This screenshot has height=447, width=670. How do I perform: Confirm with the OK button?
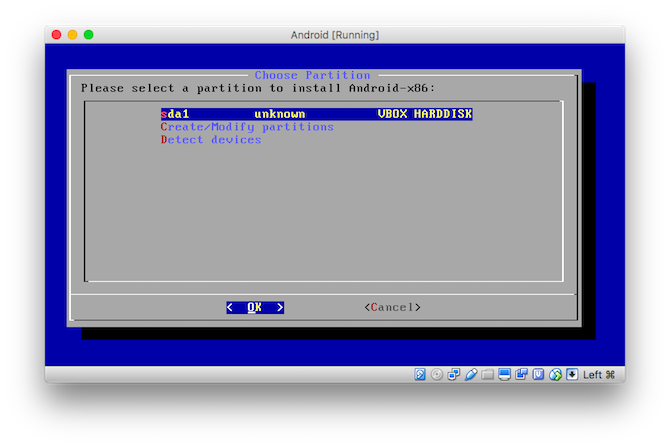[x=255, y=307]
